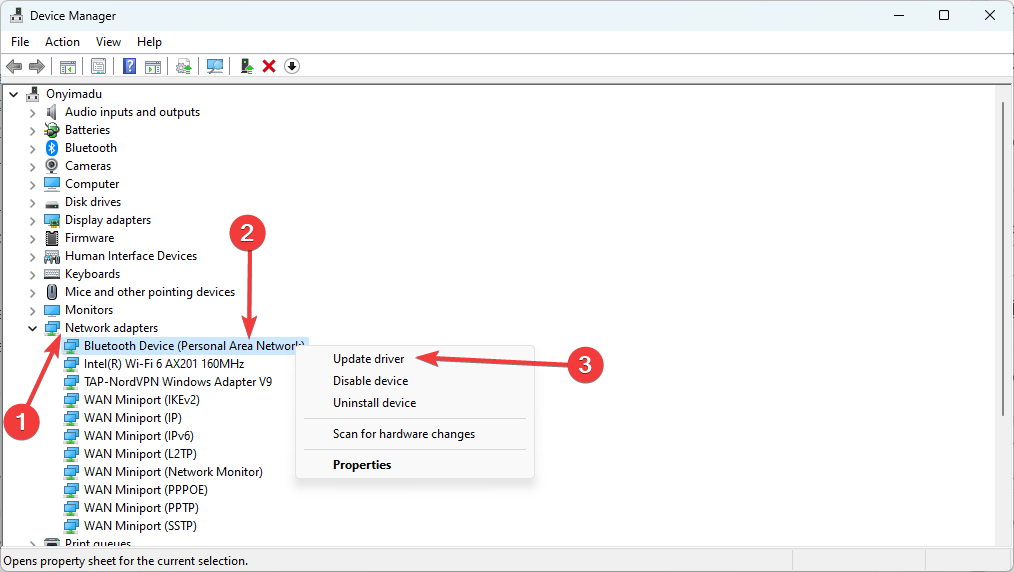The height and width of the screenshot is (572, 1014).
Task: Collapse the Network adapters node
Action: 32,328
